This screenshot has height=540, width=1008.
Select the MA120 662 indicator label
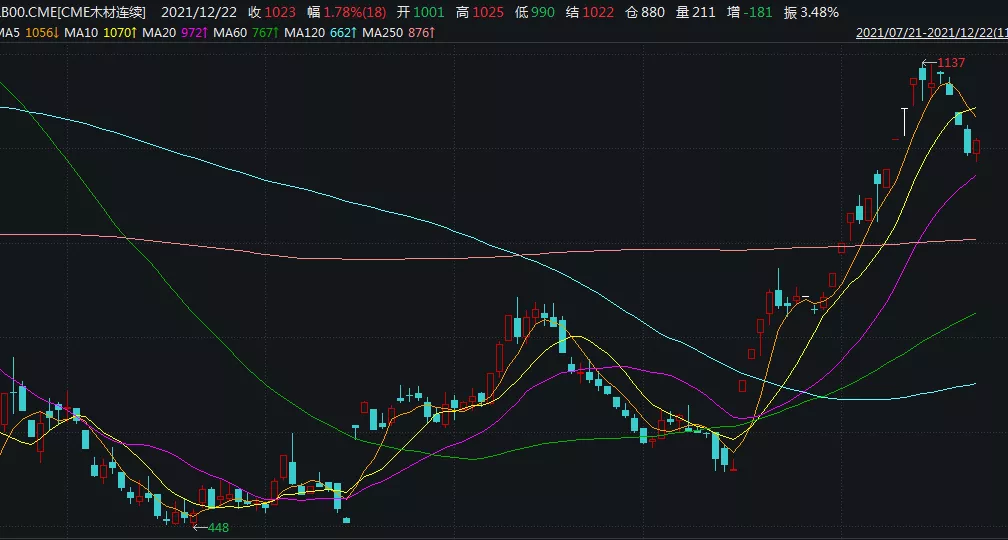click(x=320, y=32)
